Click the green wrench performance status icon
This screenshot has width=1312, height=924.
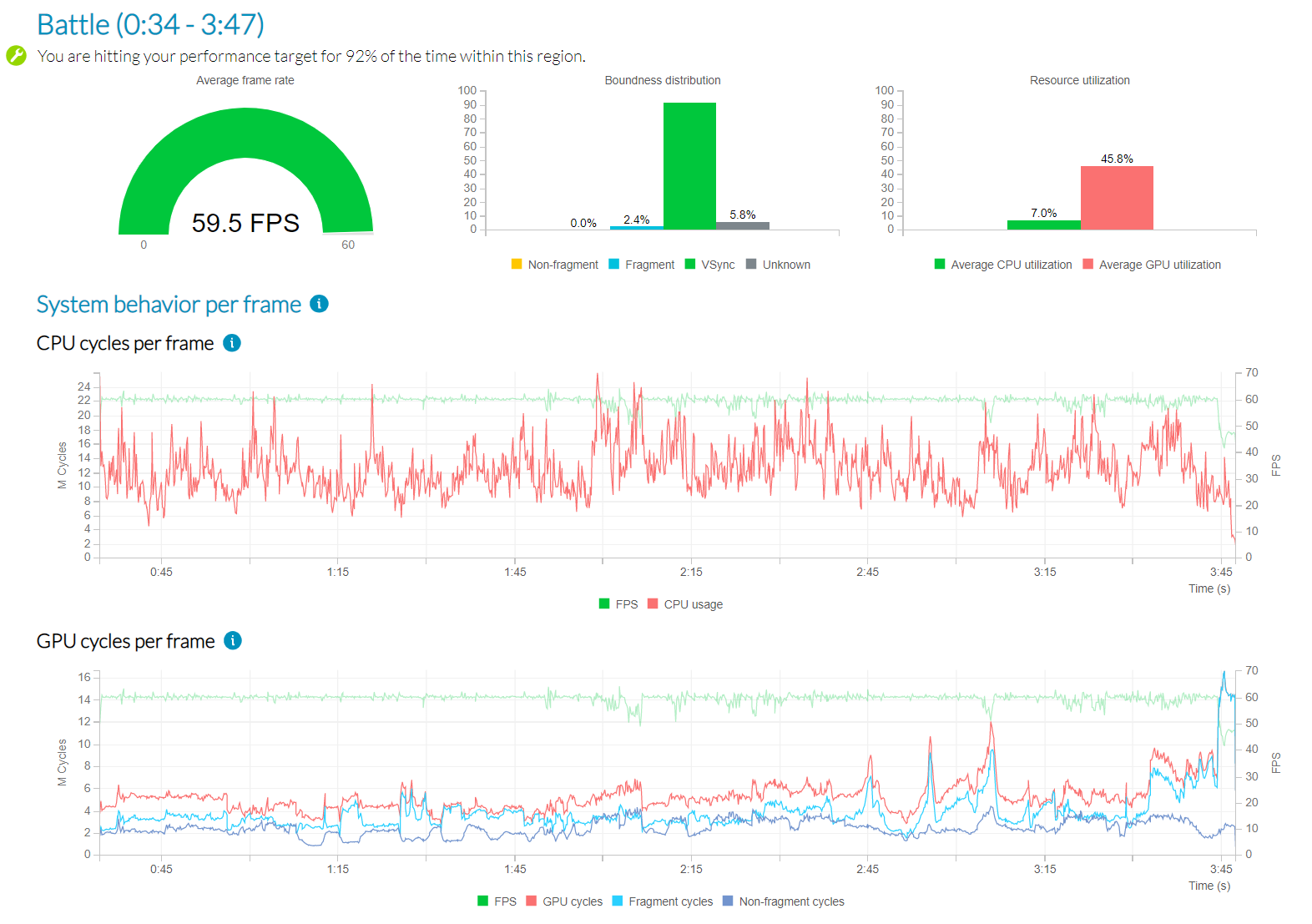16,56
